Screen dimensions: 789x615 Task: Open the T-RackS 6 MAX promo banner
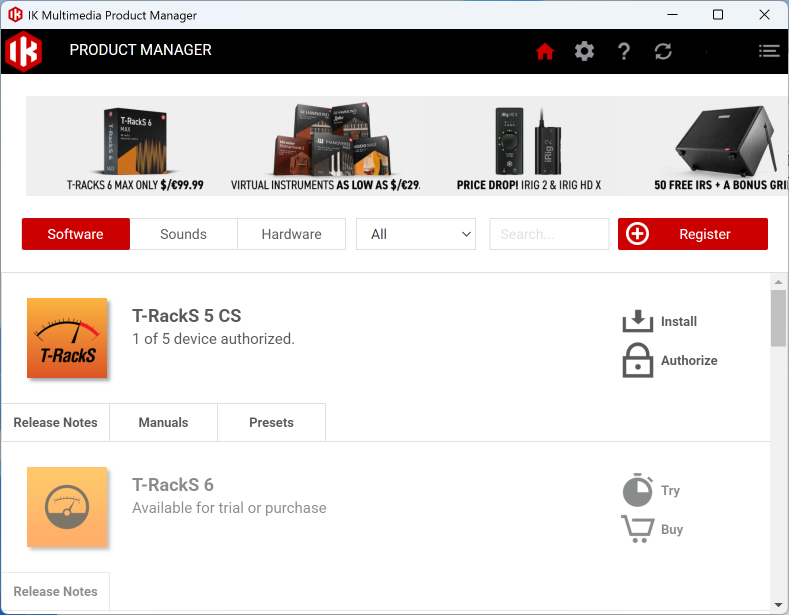point(135,146)
